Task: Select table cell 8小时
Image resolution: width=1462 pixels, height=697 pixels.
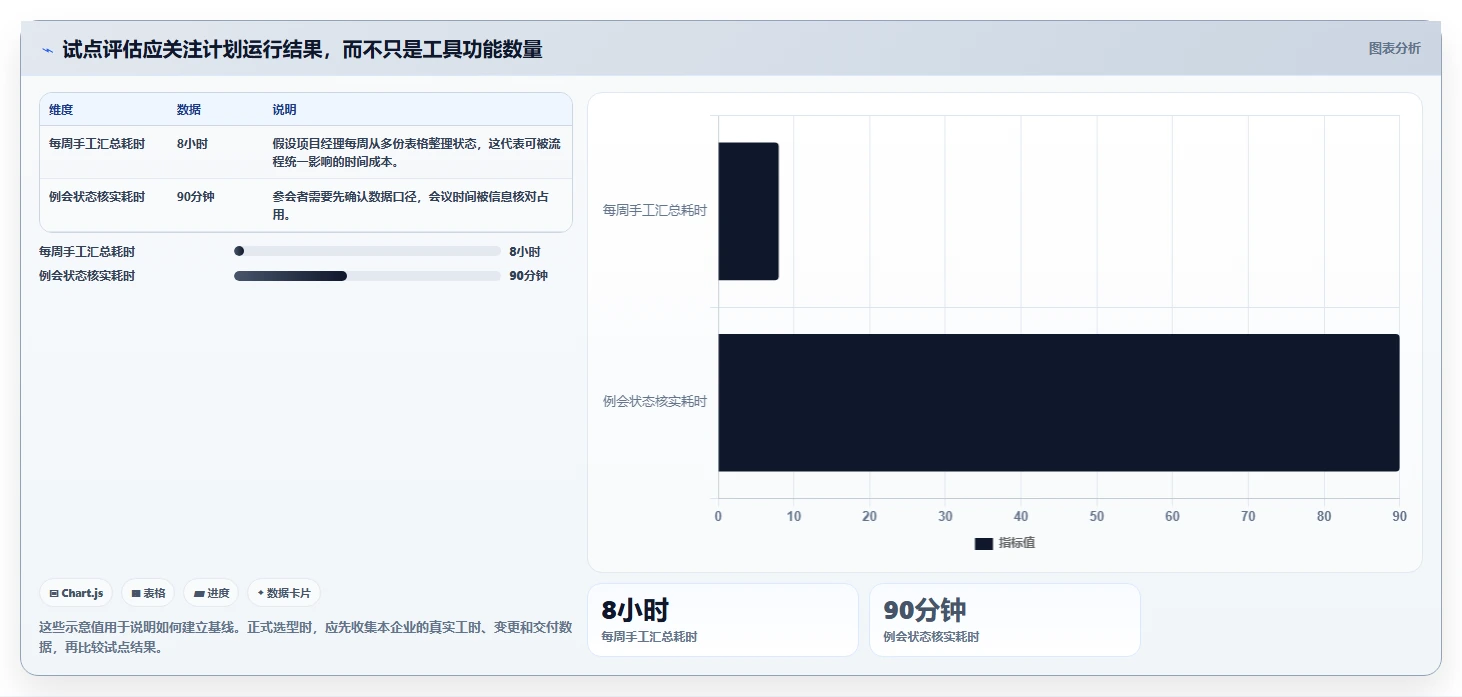Action: tap(193, 144)
